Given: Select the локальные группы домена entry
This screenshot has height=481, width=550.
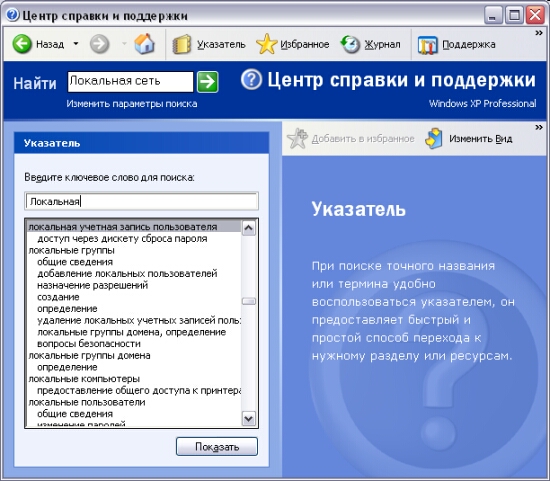Looking at the screenshot, I should coord(89,355).
